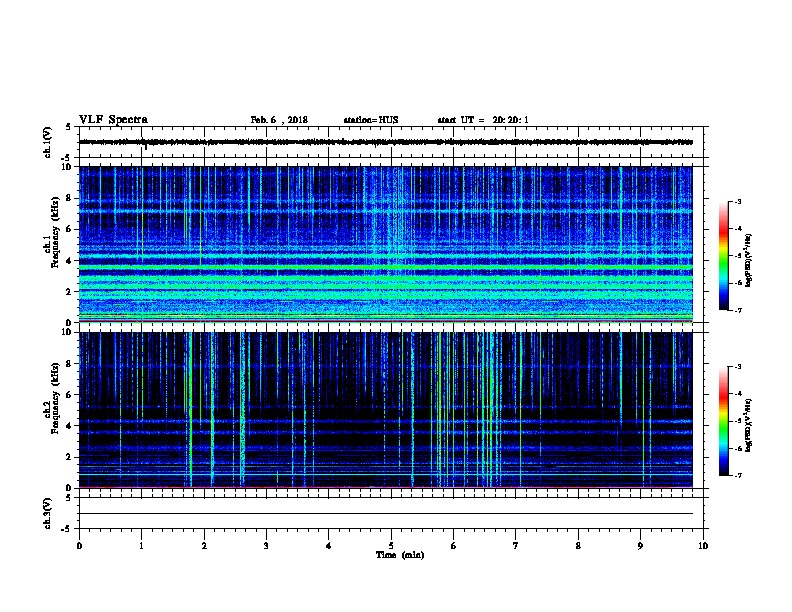Click the "8" tick on the time axis
The width and height of the screenshot is (792, 612).
click(578, 546)
